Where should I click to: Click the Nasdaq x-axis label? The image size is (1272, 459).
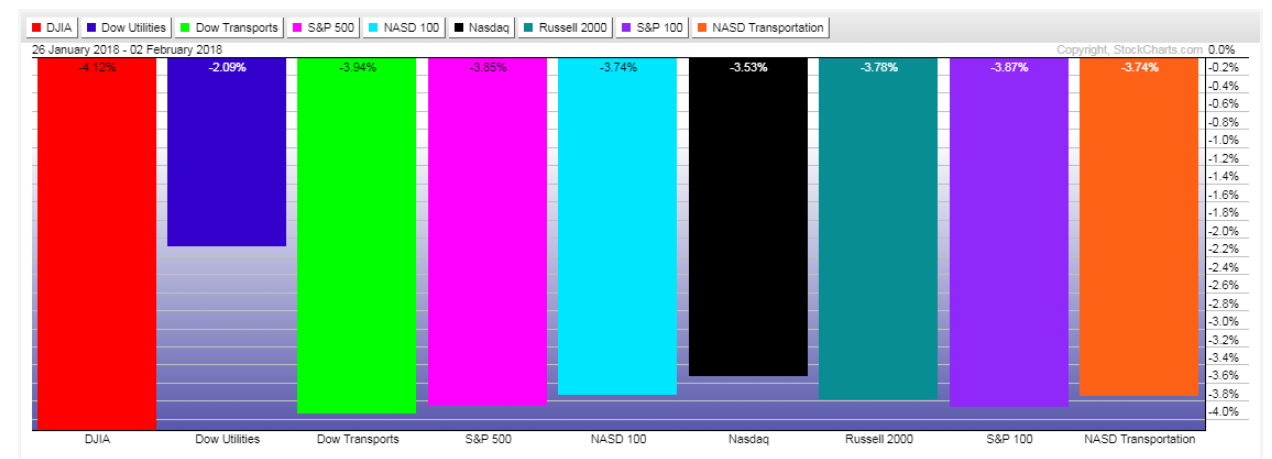point(748,439)
